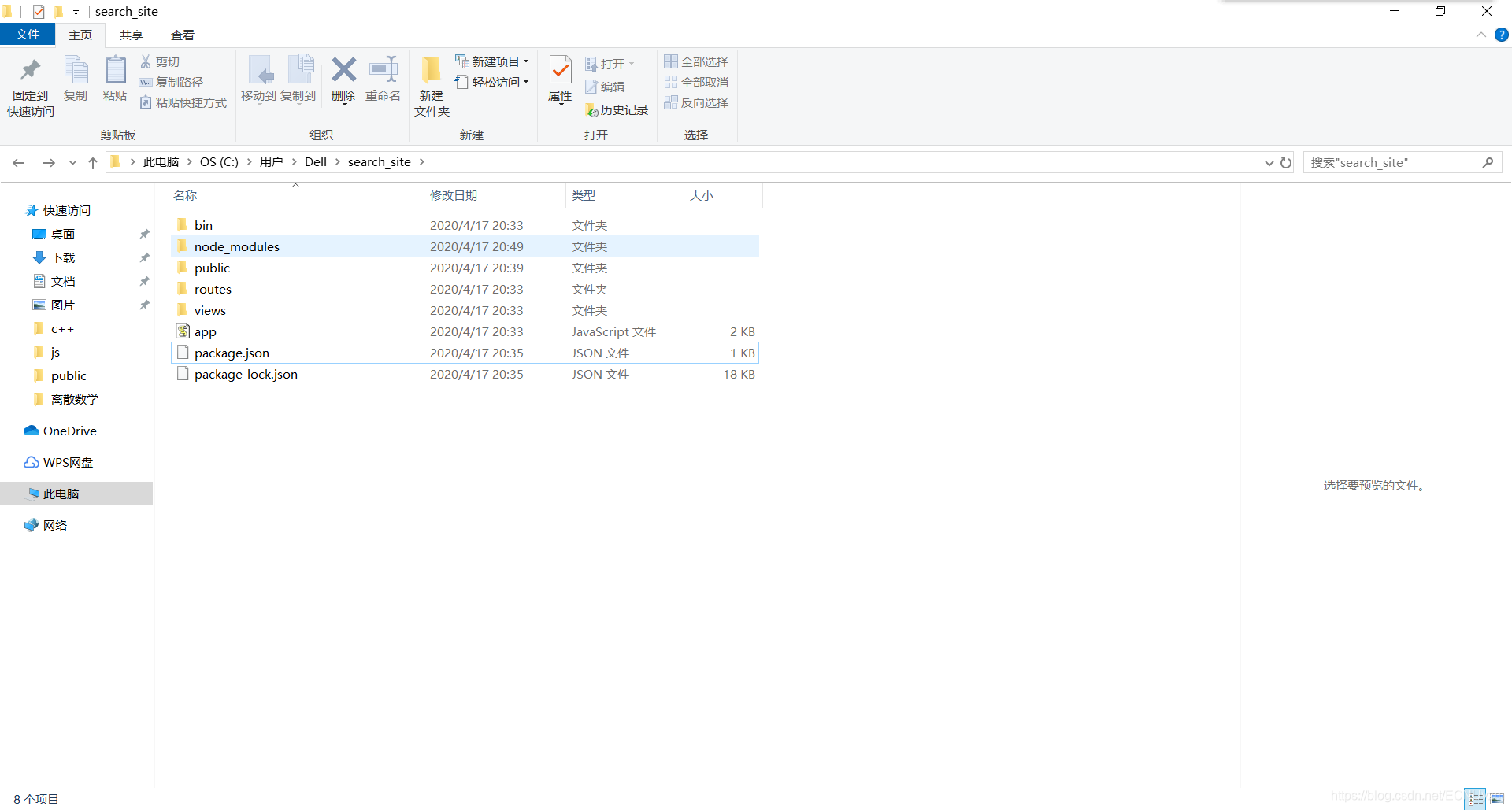
Task: Expand chevron after Dell in address bar
Action: pos(337,161)
